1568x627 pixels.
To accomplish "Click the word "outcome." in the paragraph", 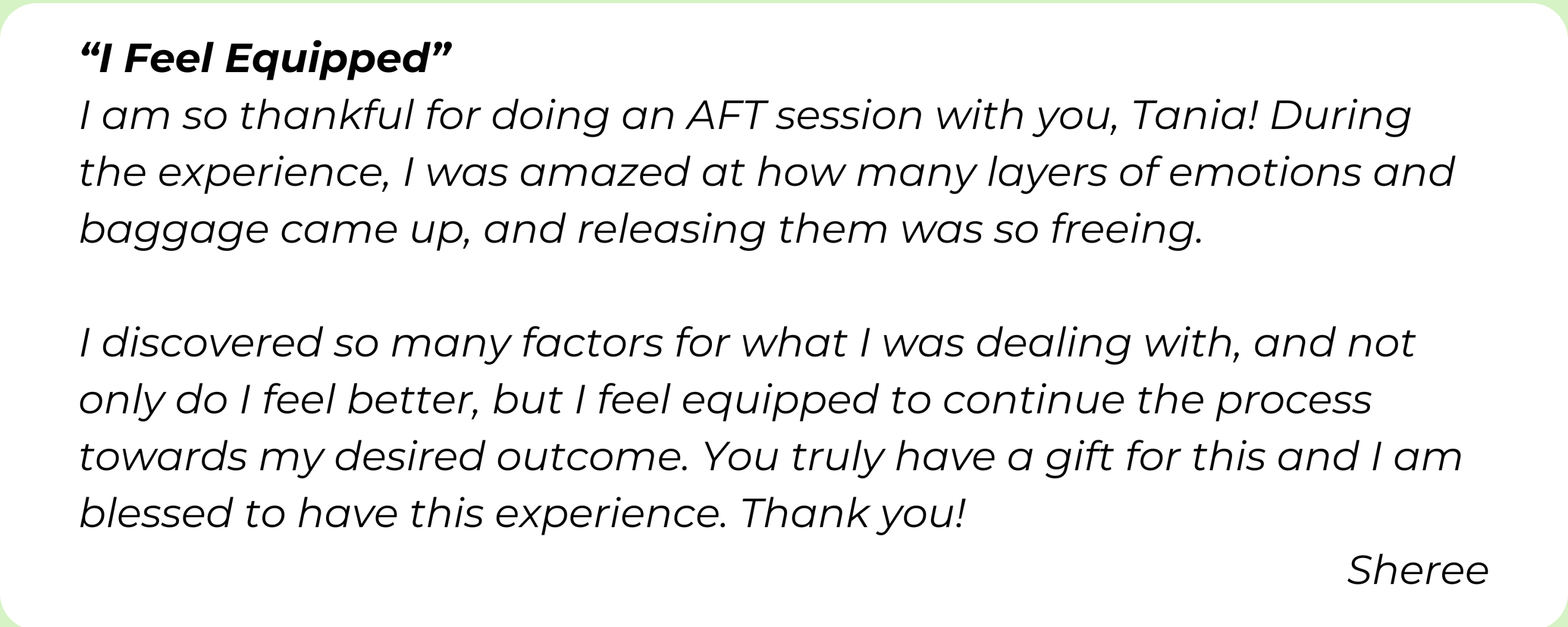I will pos(592,457).
